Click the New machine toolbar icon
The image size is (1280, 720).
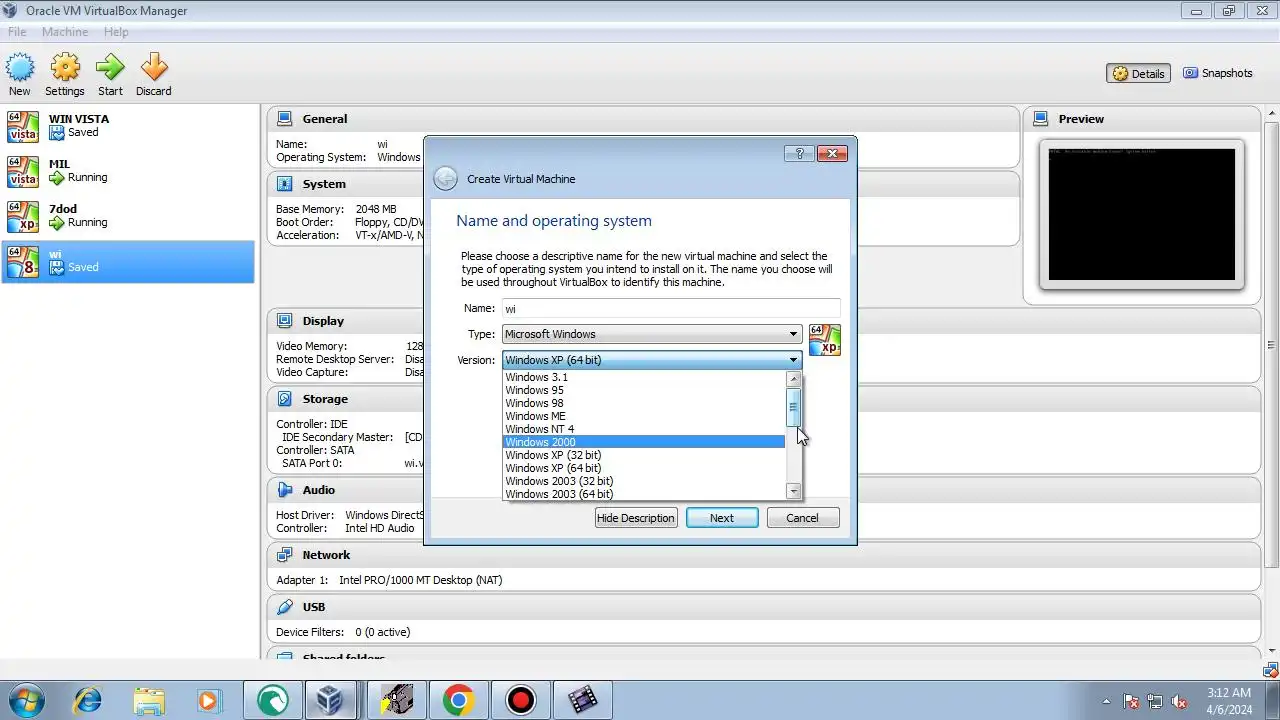[x=20, y=75]
